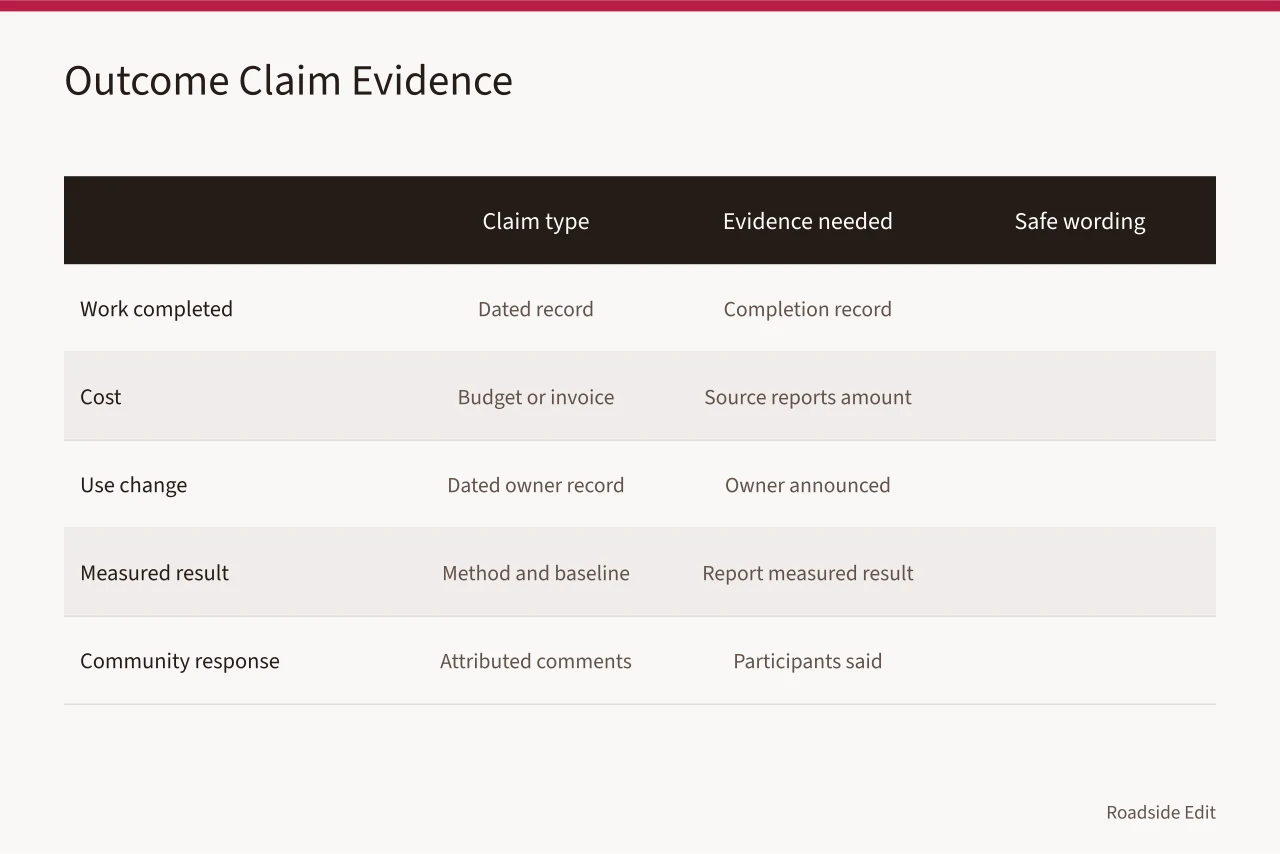Select the 'Owner announced' cell
Viewport: 1280px width, 854px height.
[808, 485]
